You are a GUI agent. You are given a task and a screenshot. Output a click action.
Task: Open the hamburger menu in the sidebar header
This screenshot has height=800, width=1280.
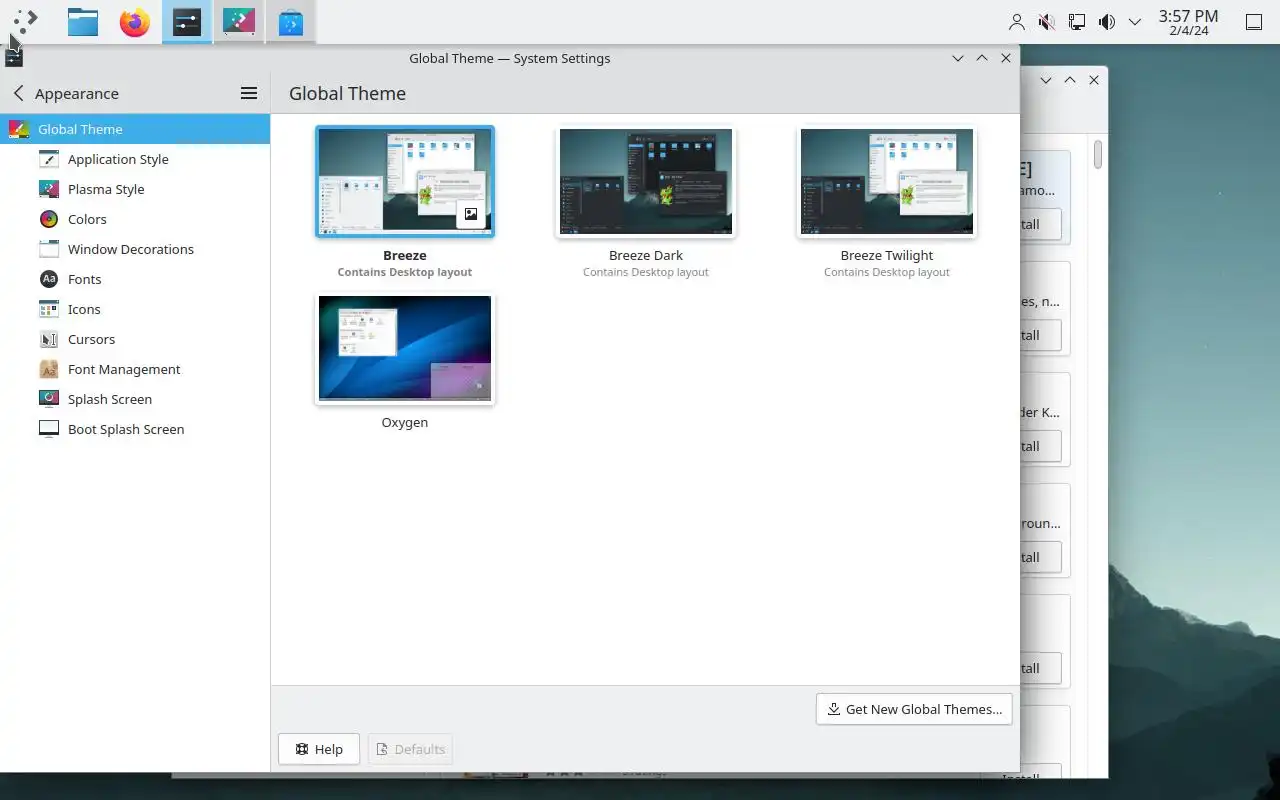pos(249,93)
